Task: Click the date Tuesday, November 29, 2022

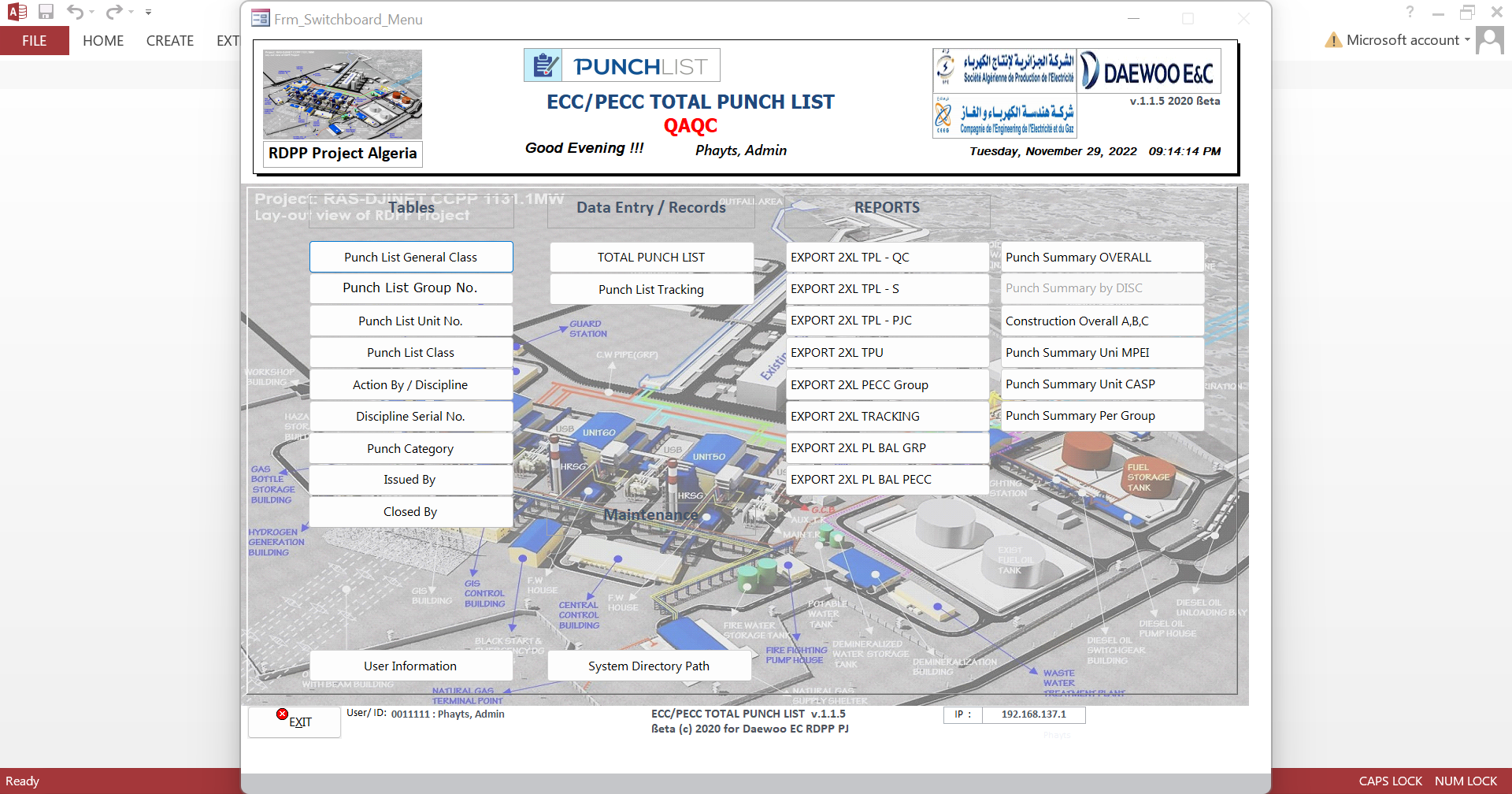Action: coord(1054,151)
